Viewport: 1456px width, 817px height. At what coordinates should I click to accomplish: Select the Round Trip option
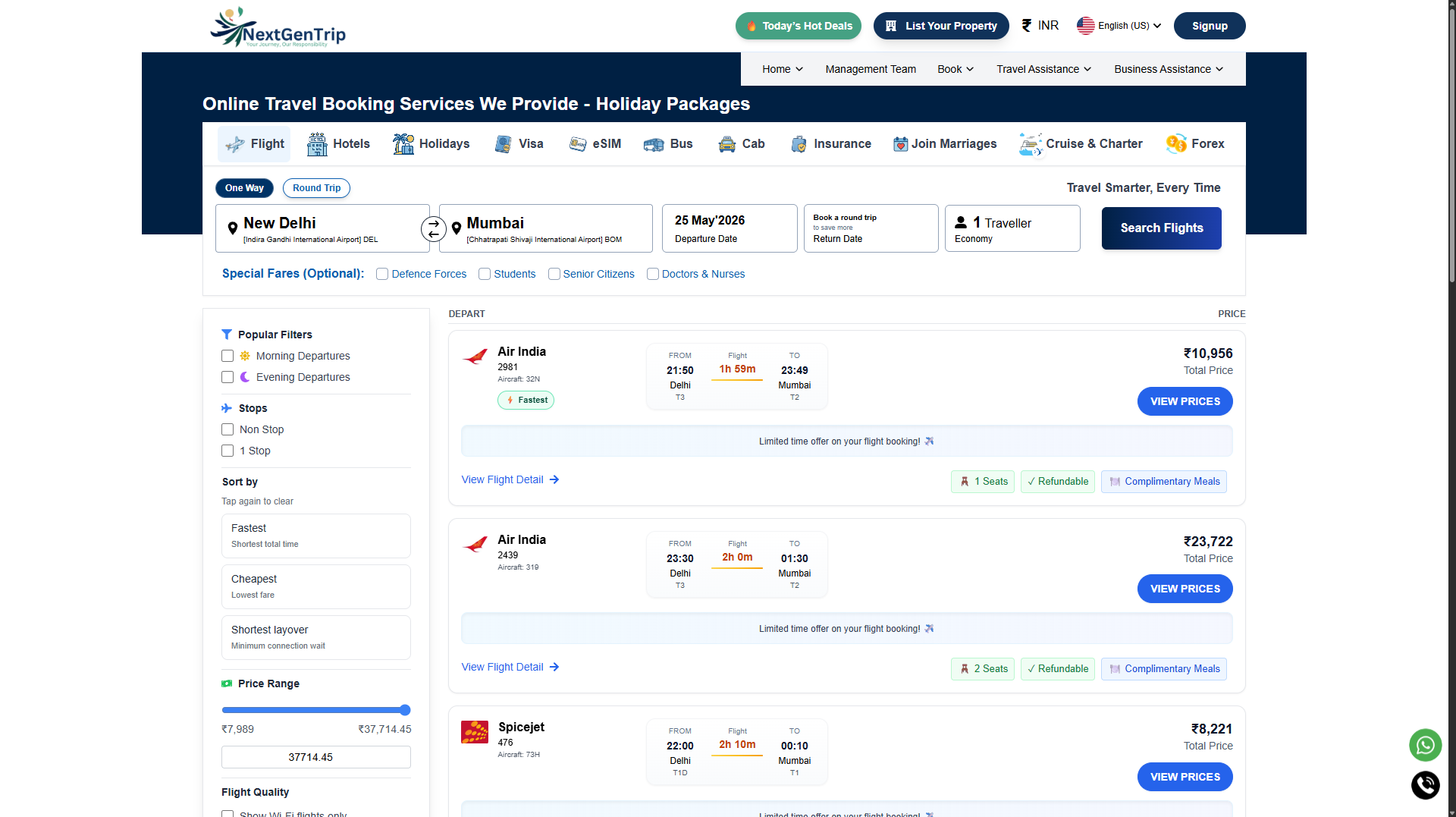(x=317, y=188)
